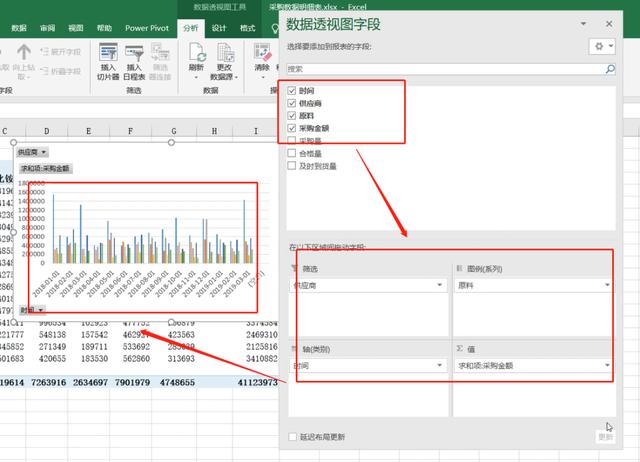Switch to the 格式 ribbon tab
This screenshot has height=462, width=640.
tap(247, 28)
